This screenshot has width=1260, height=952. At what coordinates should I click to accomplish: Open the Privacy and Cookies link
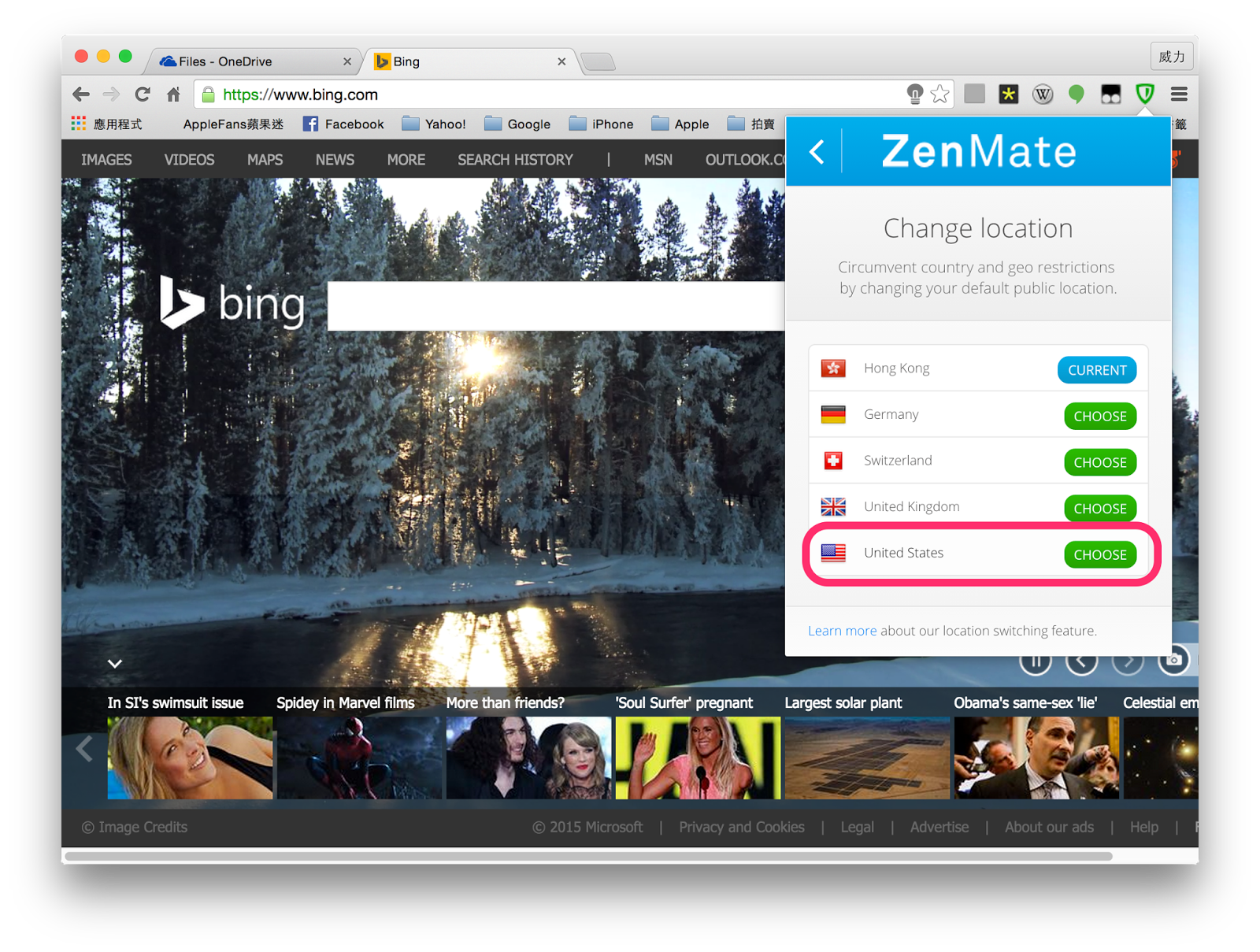coord(742,827)
